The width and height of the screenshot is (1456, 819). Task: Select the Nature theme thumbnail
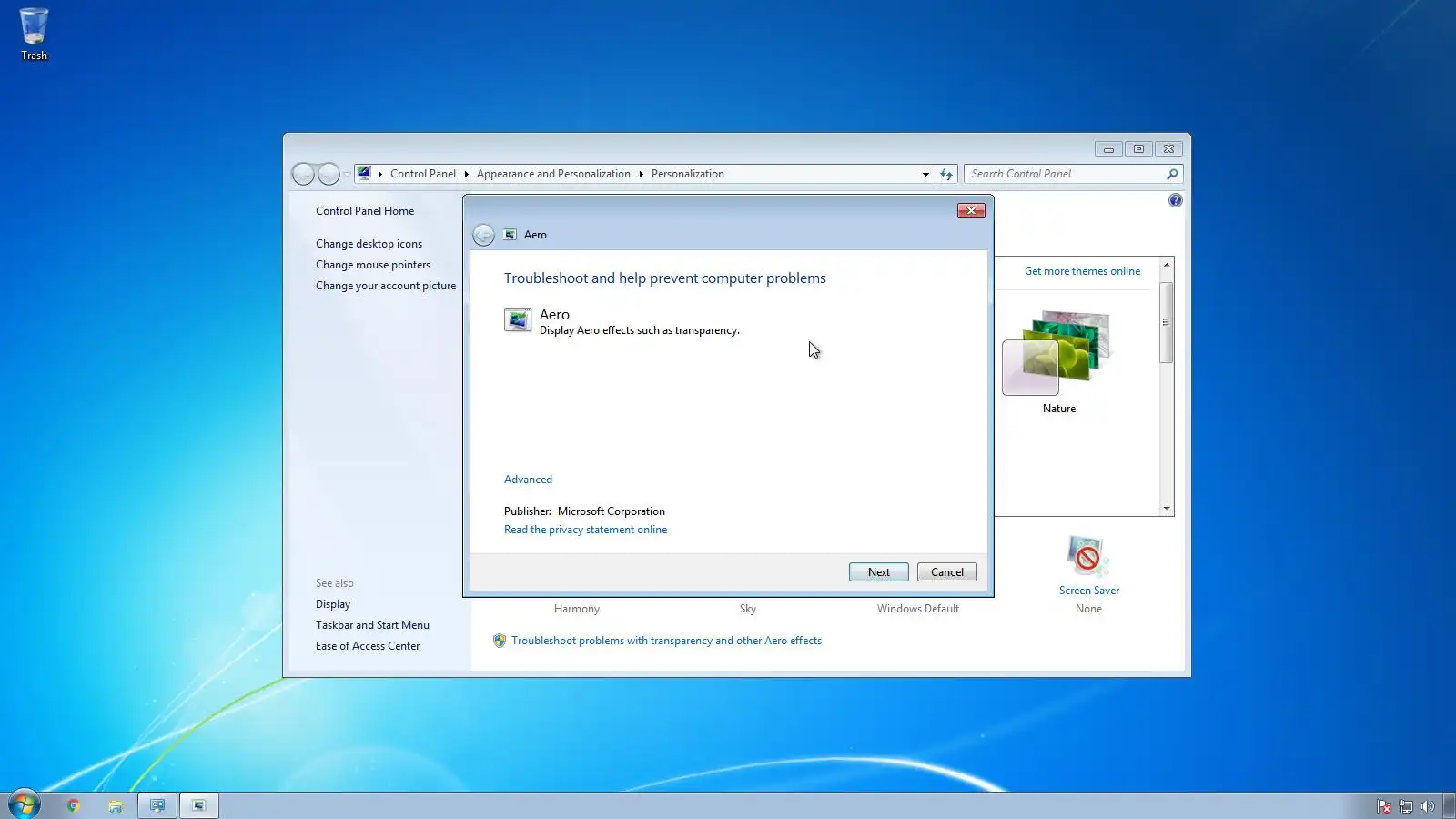1058,353
